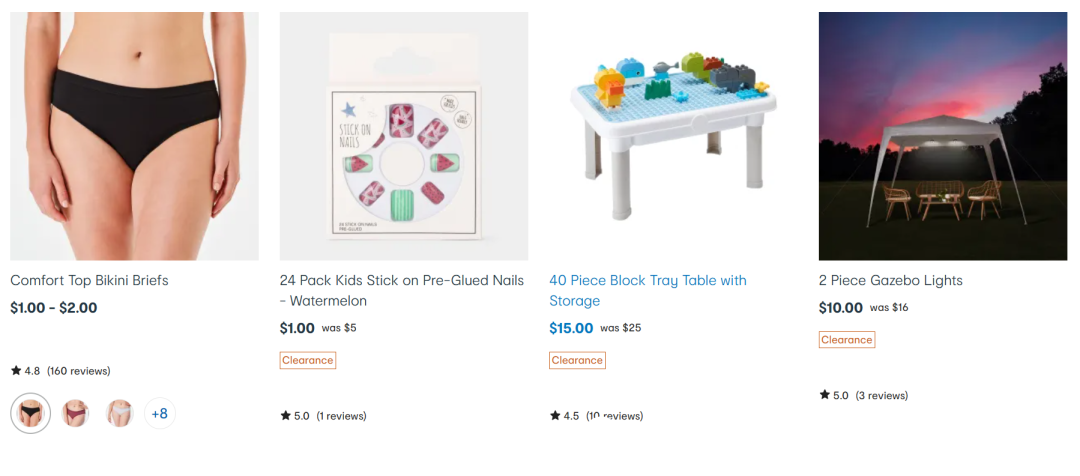Click the star icon beside 4.5 rating
This screenshot has height=476, width=1080.
tap(555, 416)
